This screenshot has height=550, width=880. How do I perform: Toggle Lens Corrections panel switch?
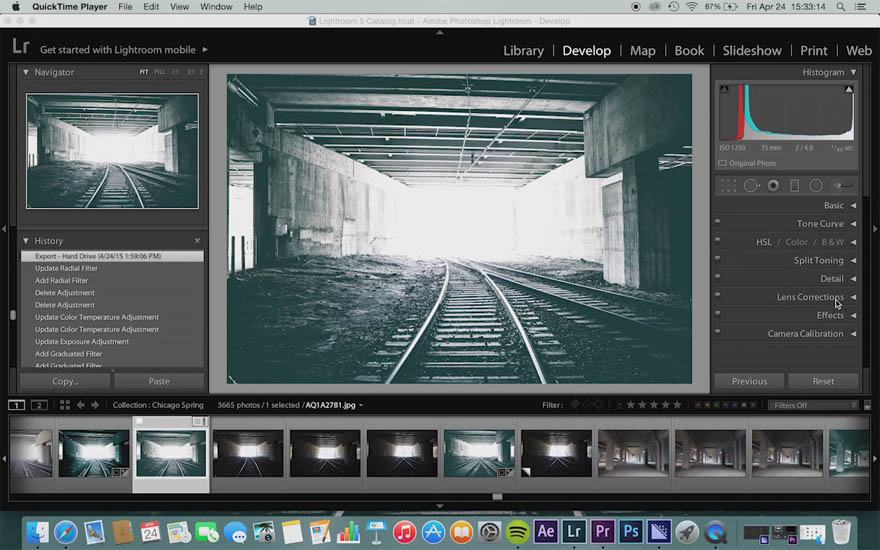[x=718, y=295]
